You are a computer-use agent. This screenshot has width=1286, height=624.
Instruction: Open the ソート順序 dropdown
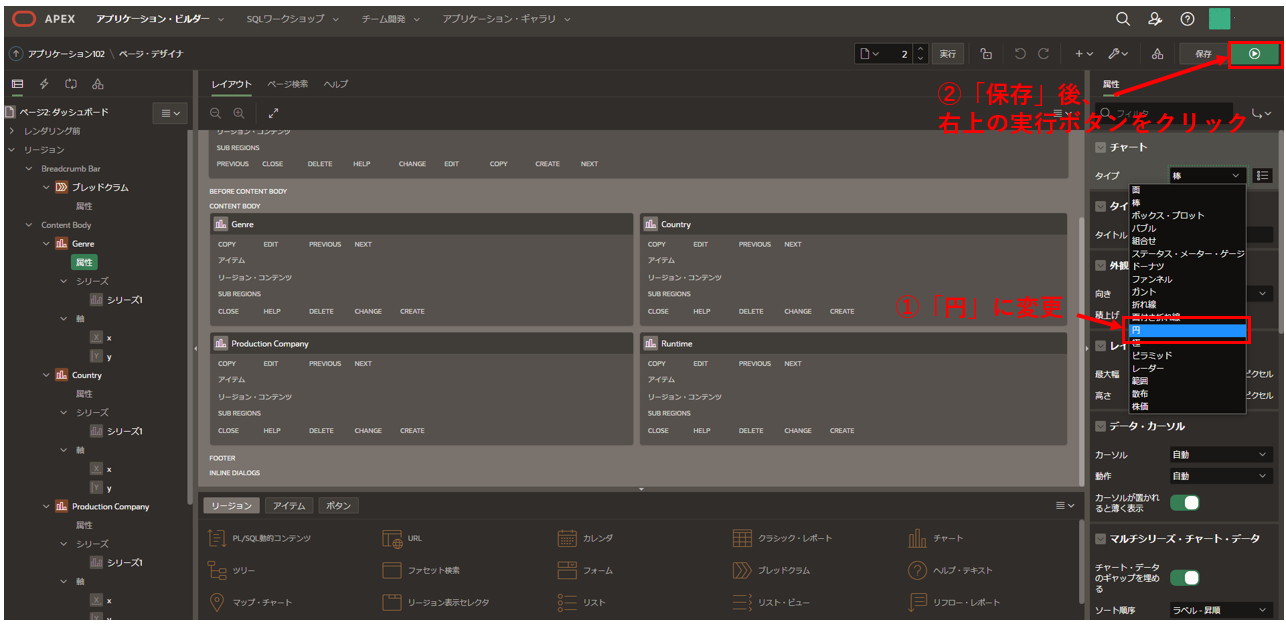(x=1221, y=609)
